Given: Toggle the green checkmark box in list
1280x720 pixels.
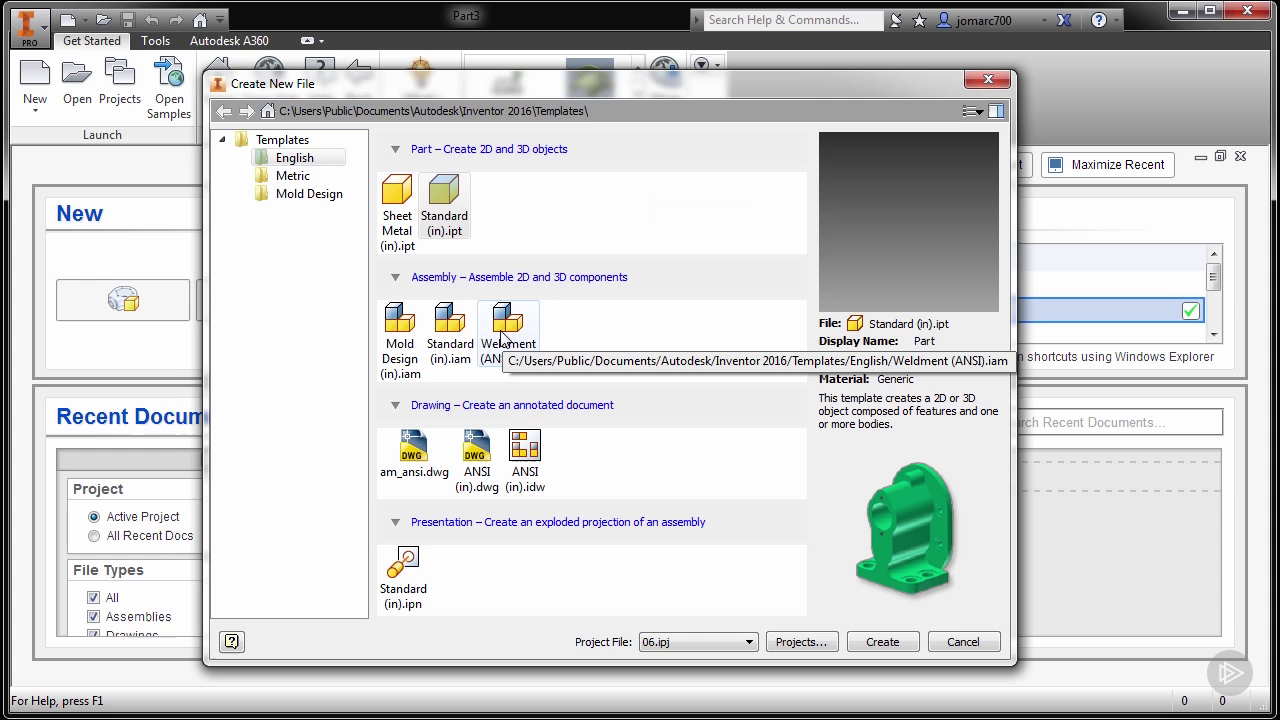Looking at the screenshot, I should 1190,311.
